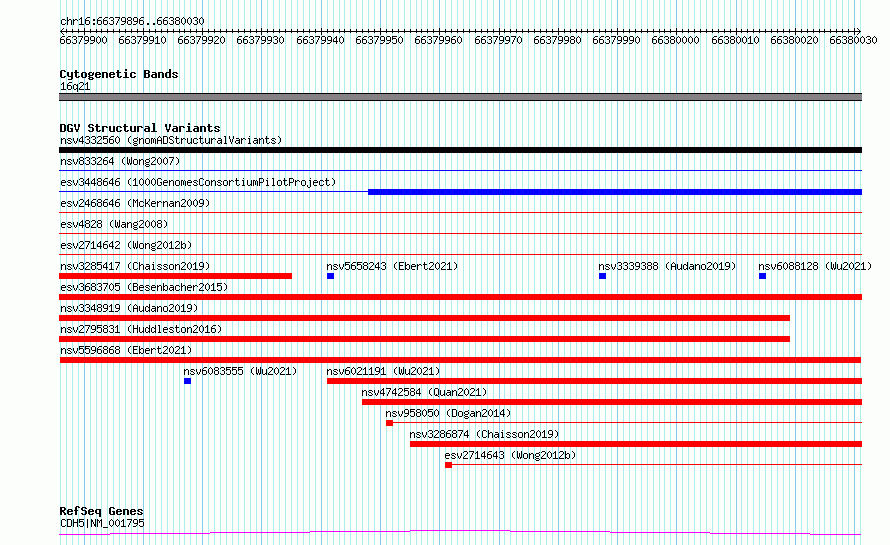The width and height of the screenshot is (890, 545).
Task: Click nsv3285417 (Chaisson2019) label
Action: [135, 266]
